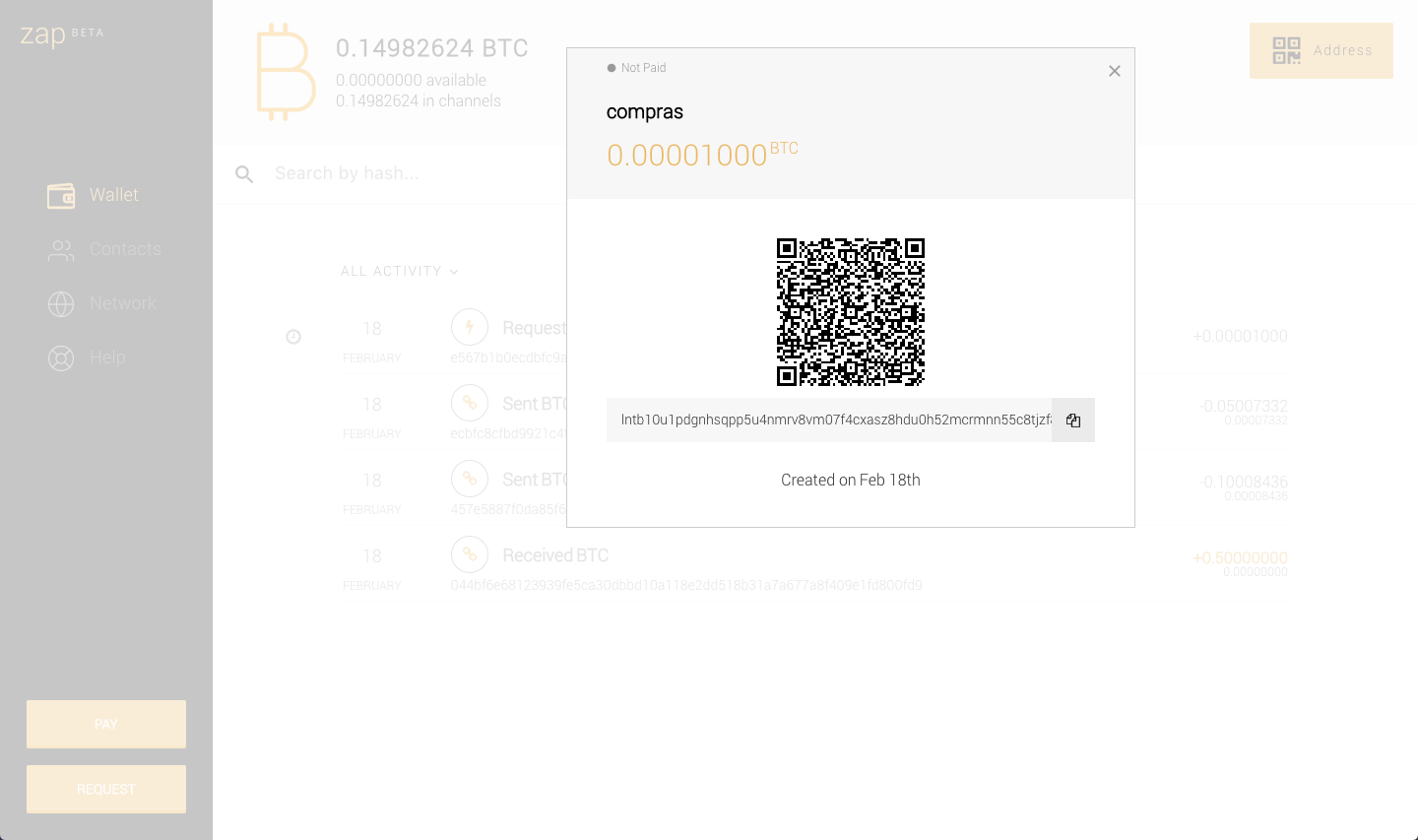Click the invoice QR code
This screenshot has height=840, width=1418.
pos(851,312)
